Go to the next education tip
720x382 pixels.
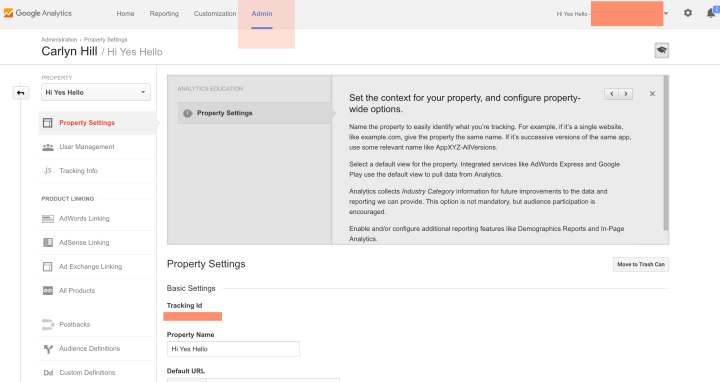coord(625,94)
